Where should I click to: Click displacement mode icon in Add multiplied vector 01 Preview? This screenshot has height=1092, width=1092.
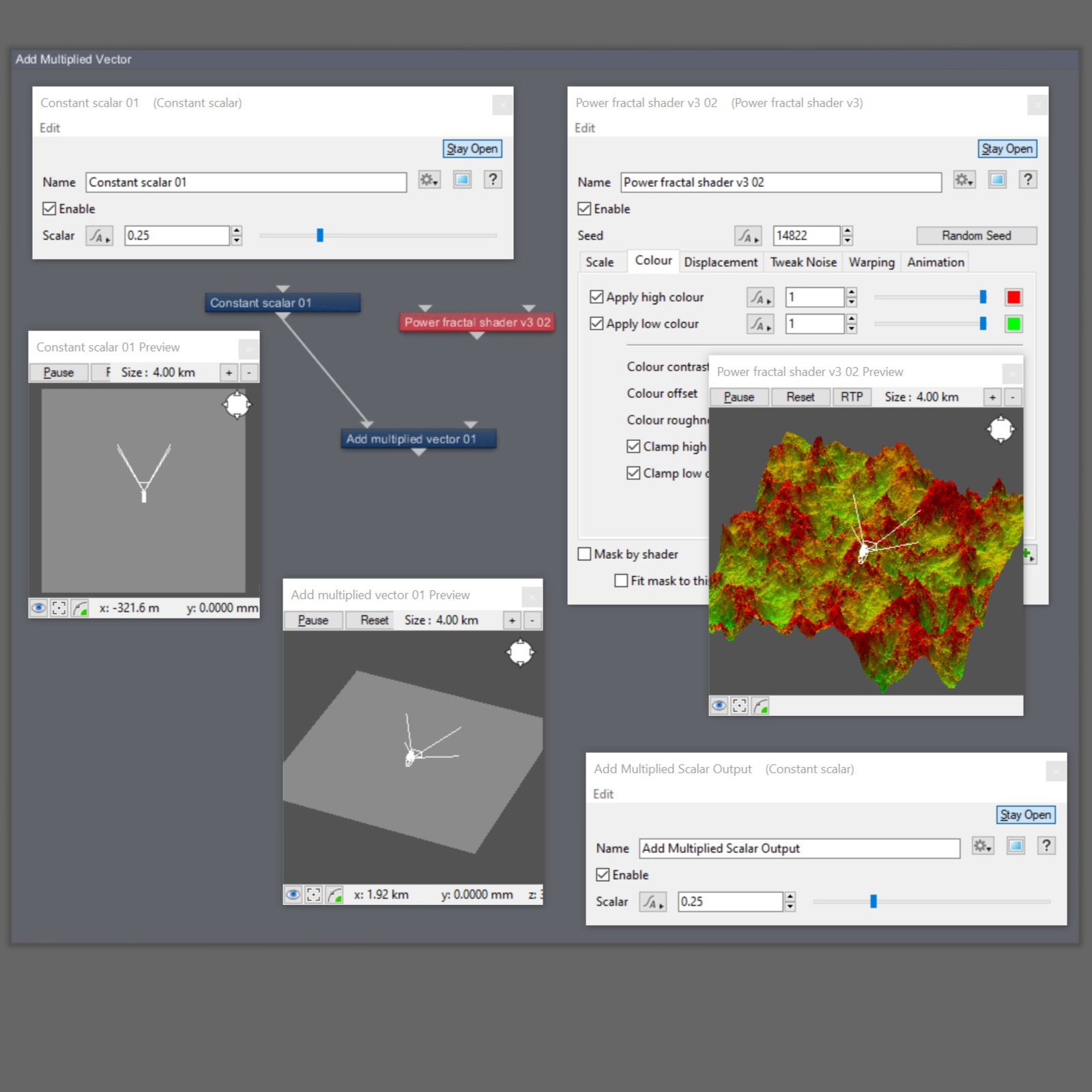(334, 895)
